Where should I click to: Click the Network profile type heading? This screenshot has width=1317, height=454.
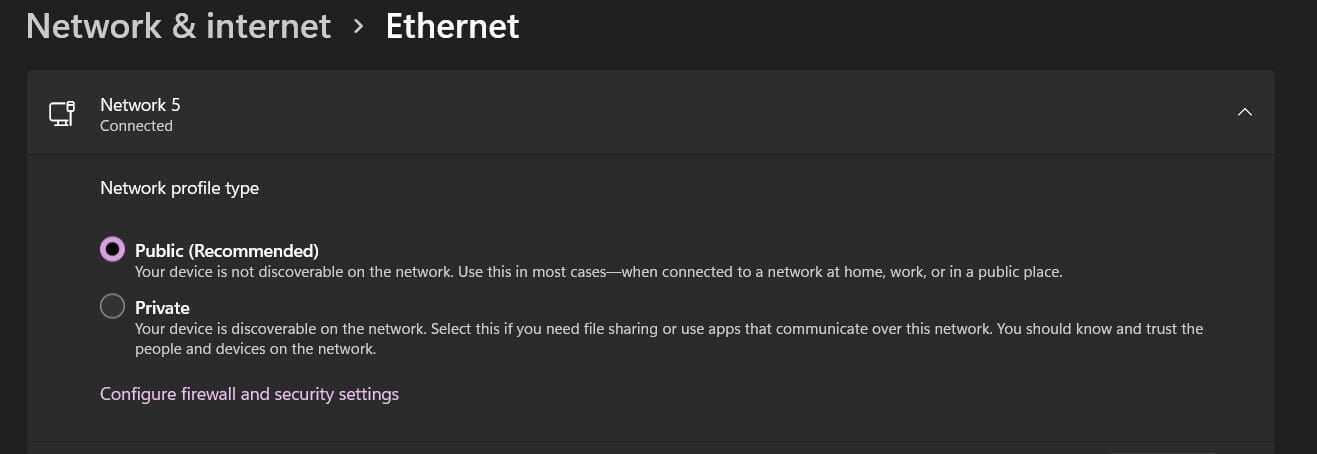click(179, 188)
